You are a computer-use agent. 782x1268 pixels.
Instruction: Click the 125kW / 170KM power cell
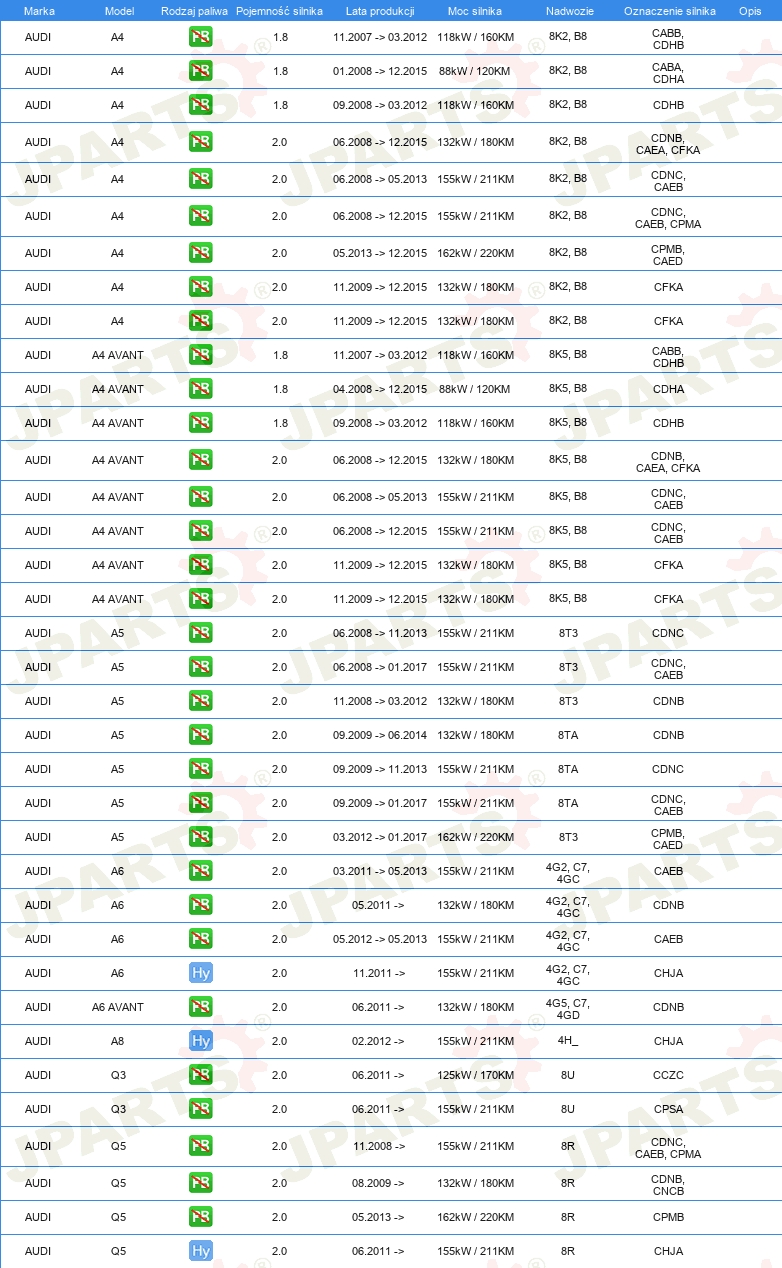(475, 1075)
